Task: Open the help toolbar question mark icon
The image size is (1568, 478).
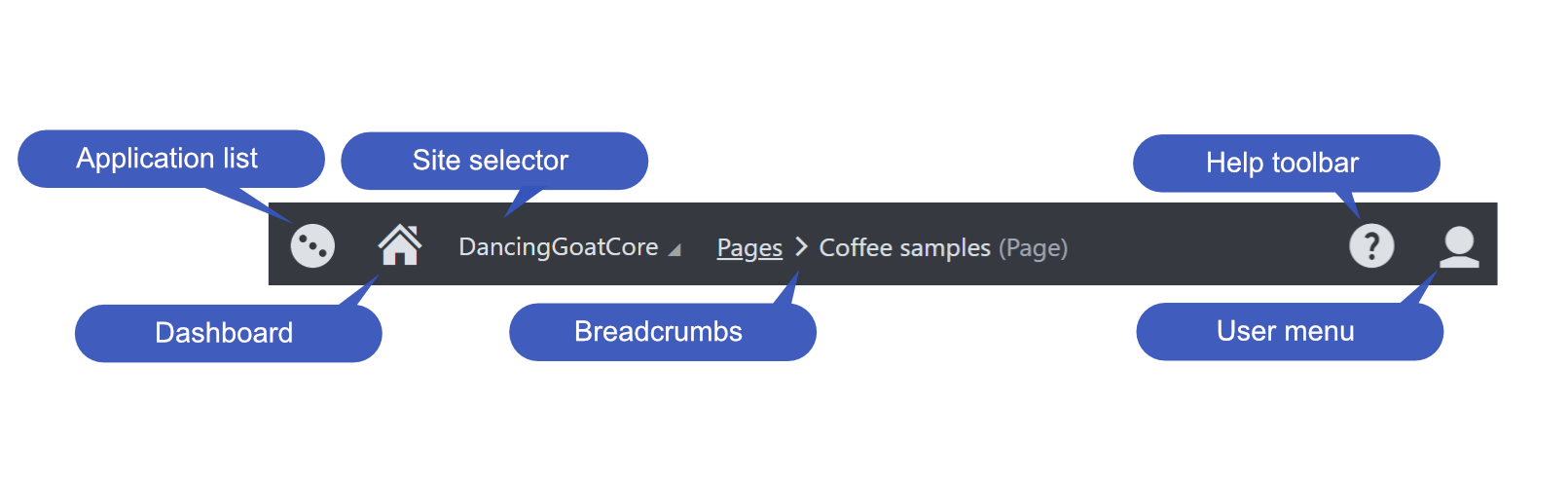Action: (1371, 245)
